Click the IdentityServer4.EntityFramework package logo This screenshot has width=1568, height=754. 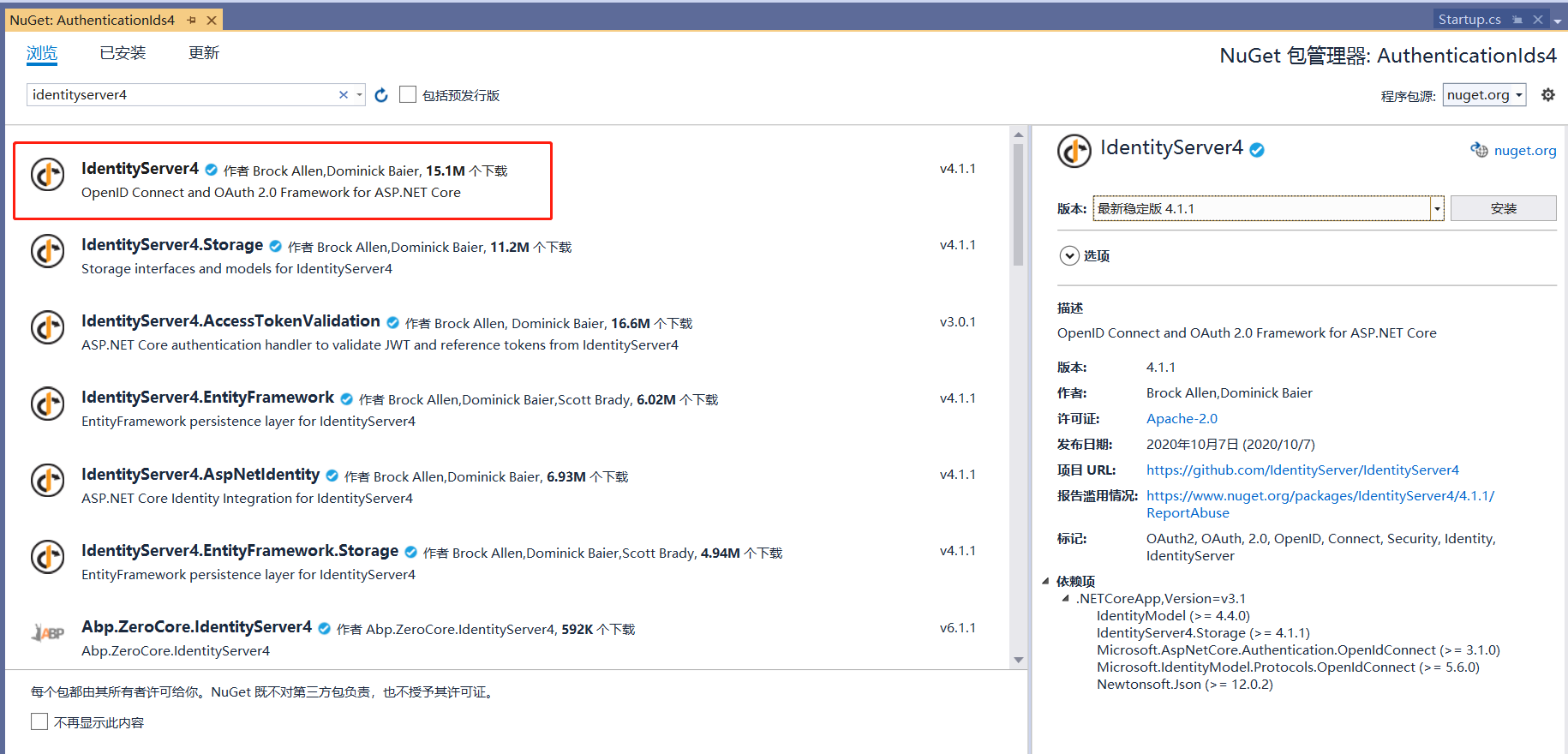[48, 404]
